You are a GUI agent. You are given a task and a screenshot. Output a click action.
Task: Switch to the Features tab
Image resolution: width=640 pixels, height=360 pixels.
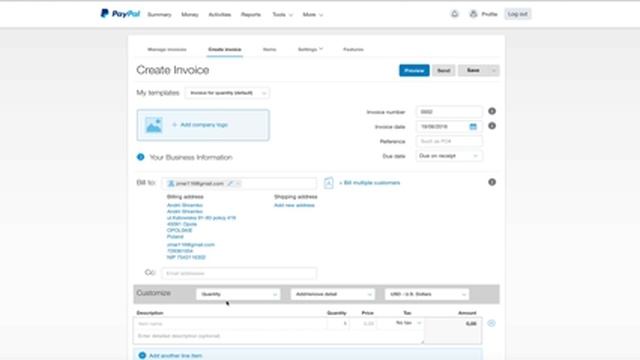(x=353, y=49)
